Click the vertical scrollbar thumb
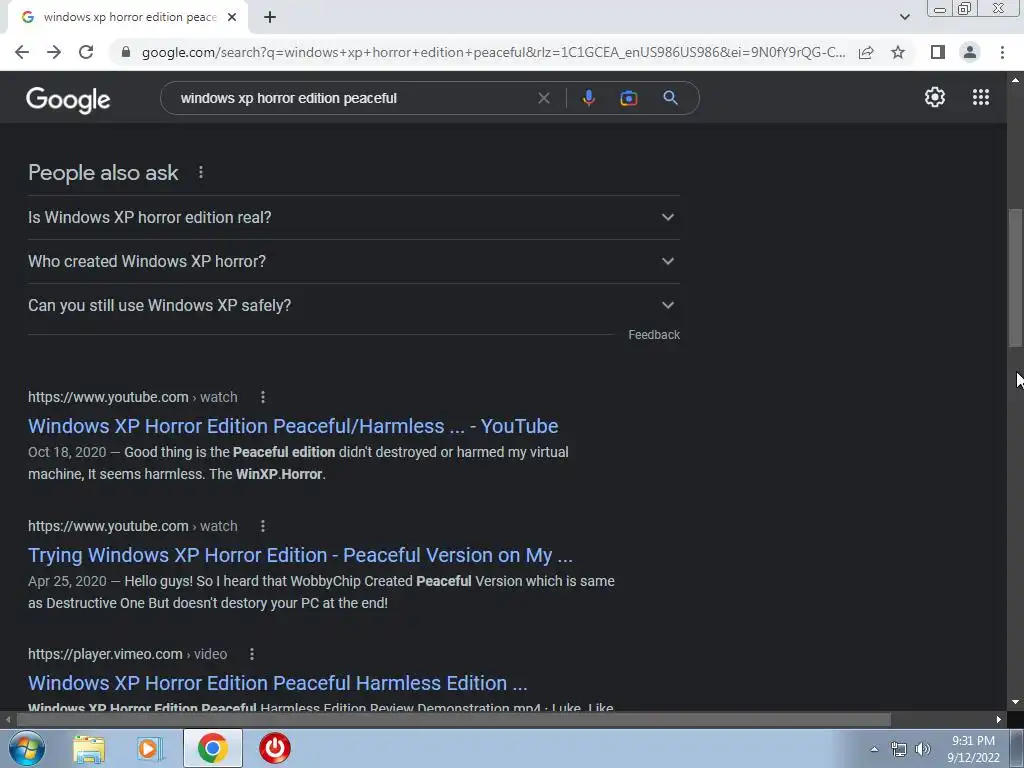1024x768 pixels. (1015, 278)
